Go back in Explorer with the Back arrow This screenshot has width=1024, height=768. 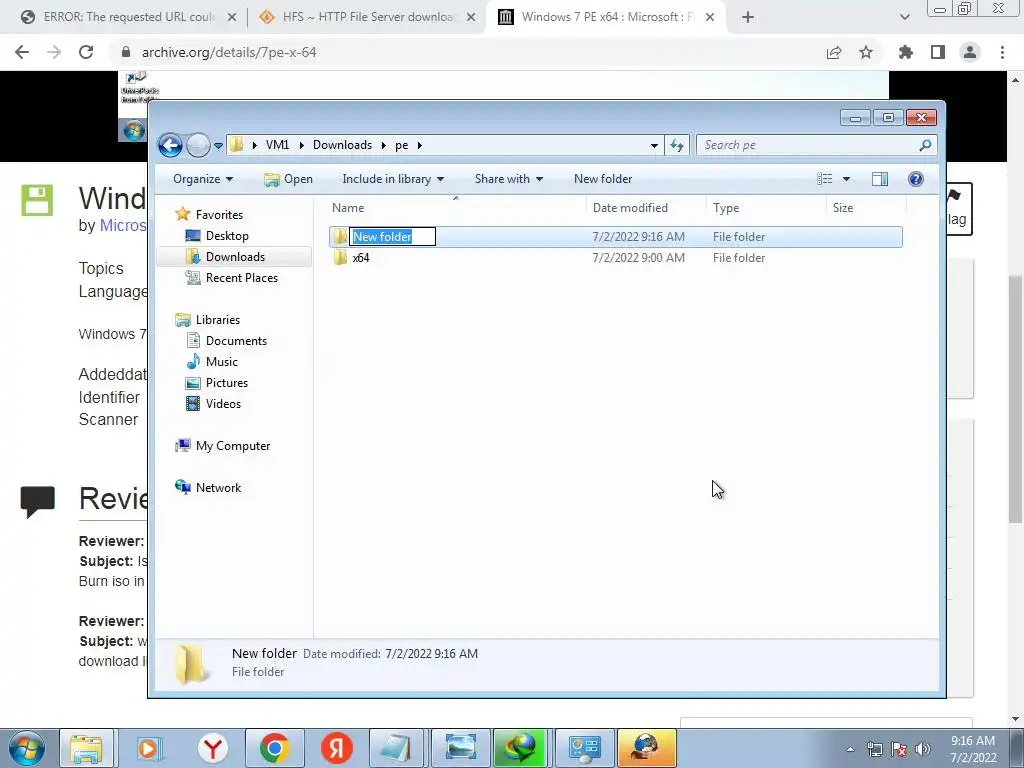tap(170, 145)
